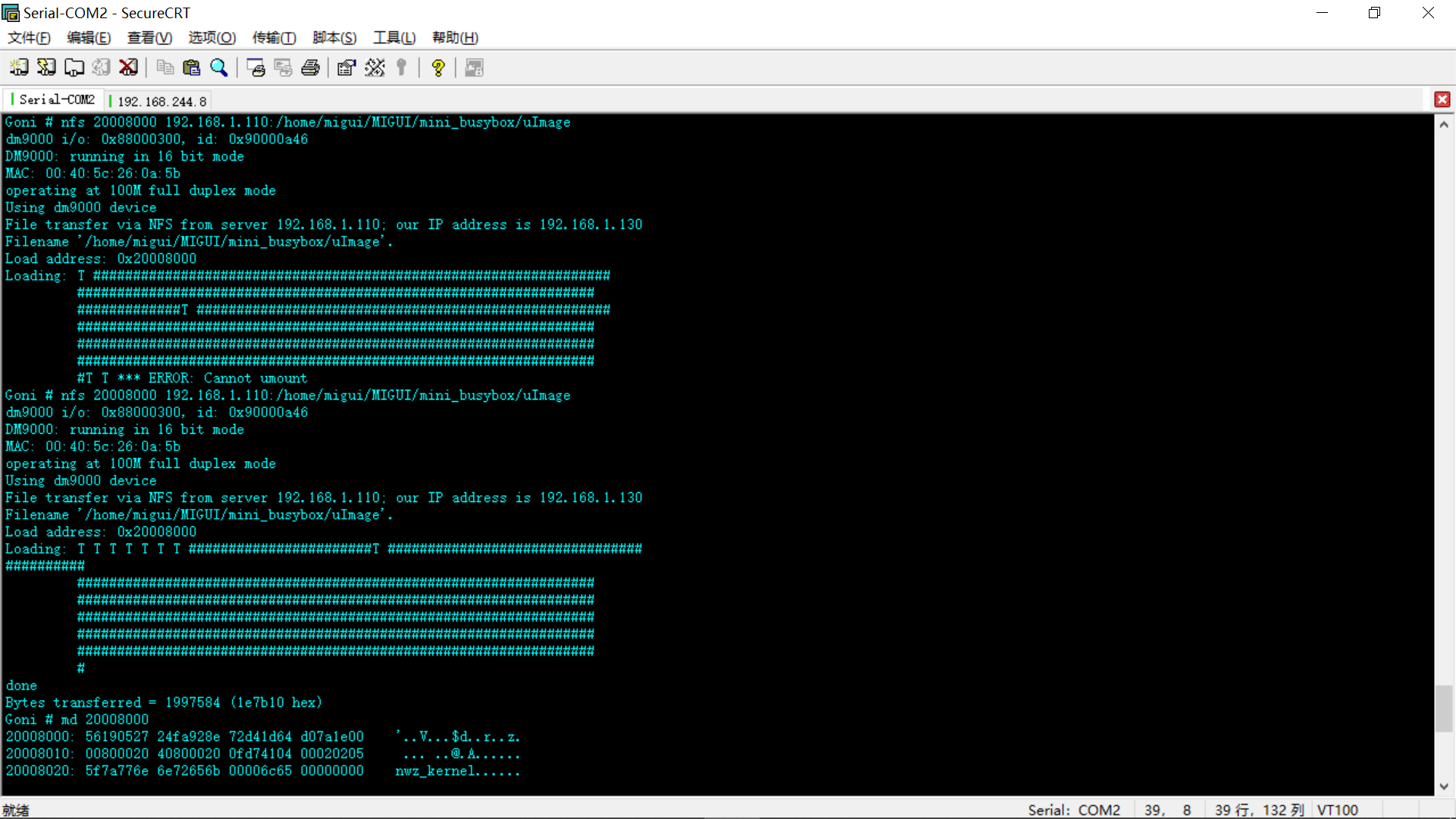Viewport: 1456px width, 819px height.
Task: Close the active tab with red X
Action: pyautogui.click(x=1442, y=99)
